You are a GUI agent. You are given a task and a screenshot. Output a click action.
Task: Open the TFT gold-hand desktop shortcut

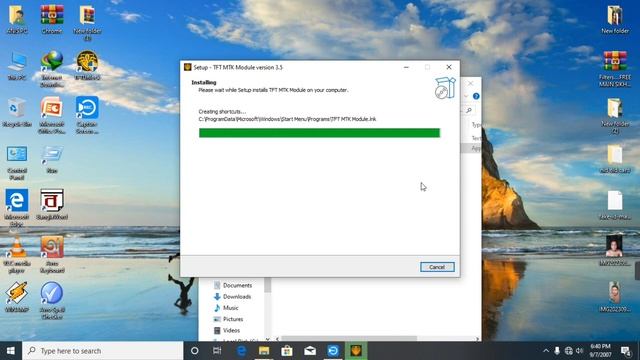click(x=87, y=65)
